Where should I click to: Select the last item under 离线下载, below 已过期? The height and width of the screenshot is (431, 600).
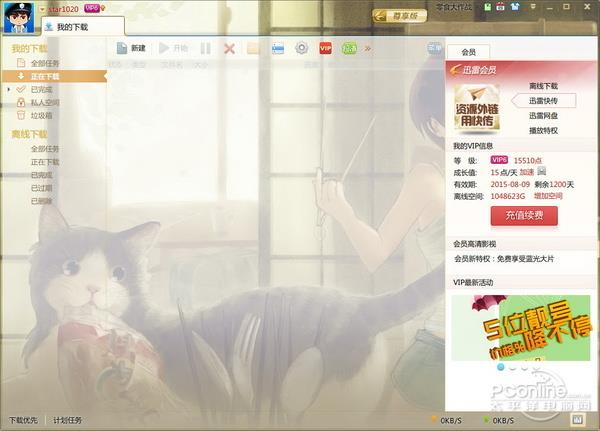[x=41, y=201]
